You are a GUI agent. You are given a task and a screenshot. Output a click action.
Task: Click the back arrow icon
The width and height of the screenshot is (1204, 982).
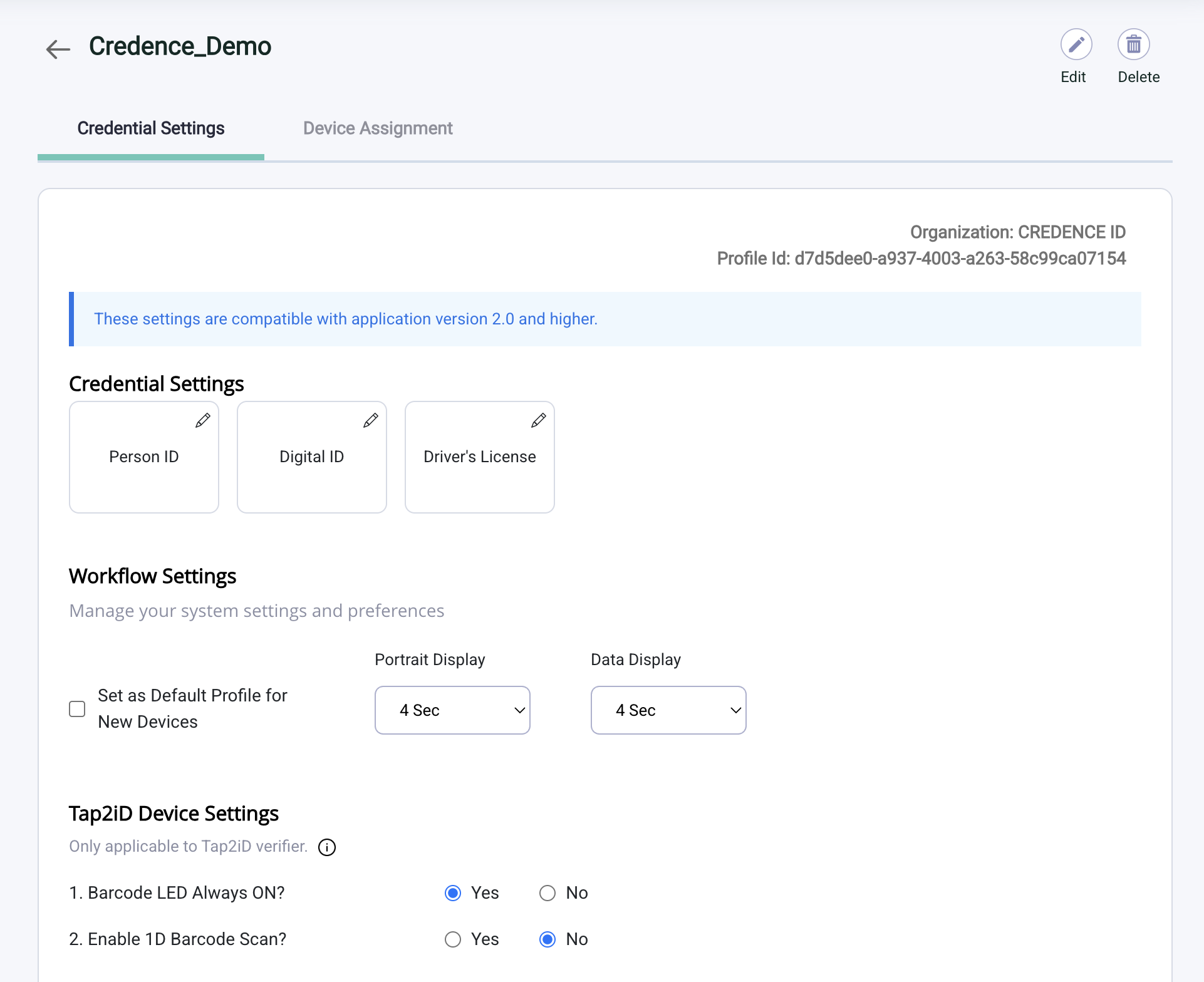tap(58, 49)
